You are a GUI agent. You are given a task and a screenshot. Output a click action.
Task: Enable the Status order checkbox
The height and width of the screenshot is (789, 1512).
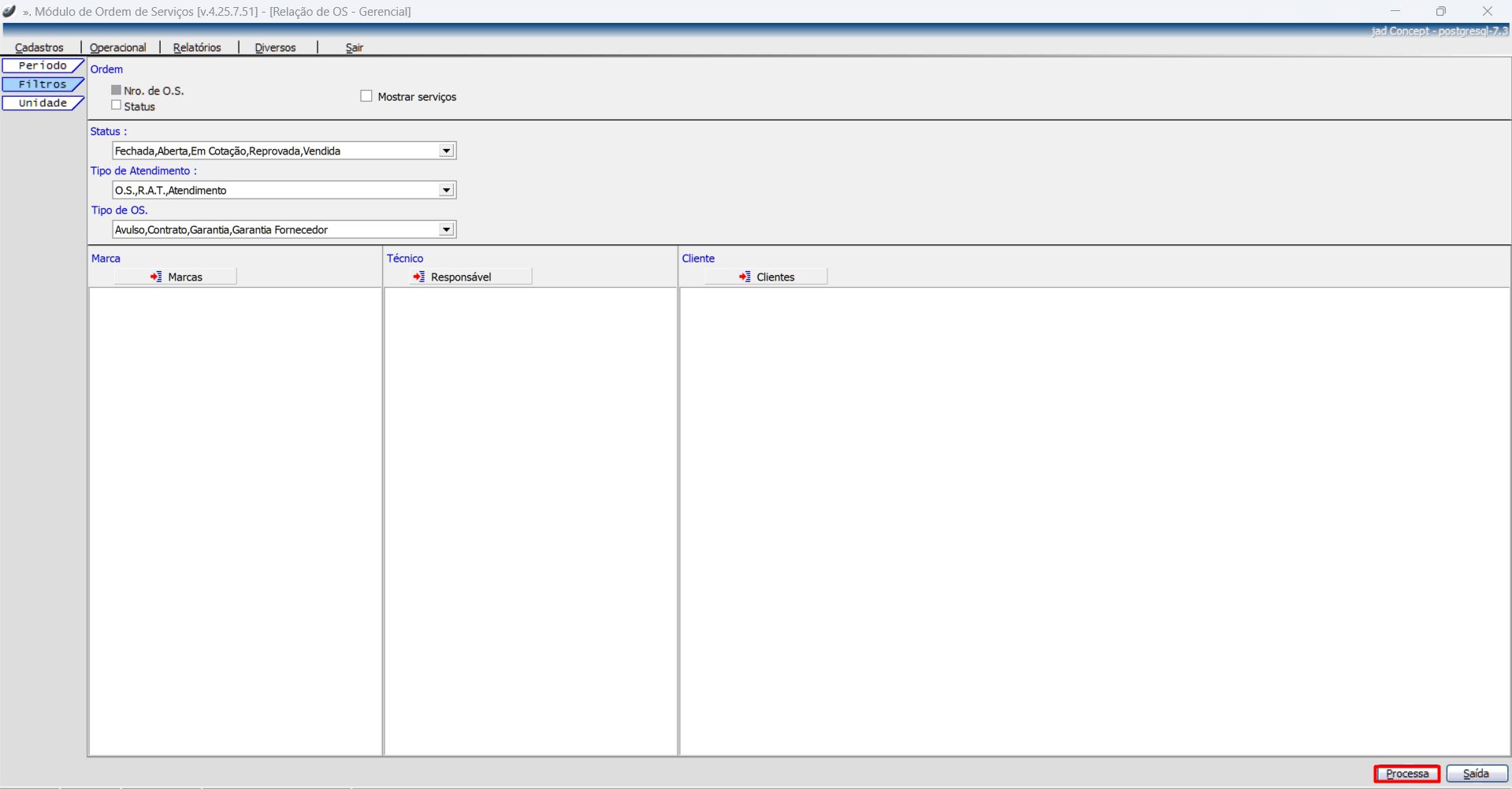tap(117, 106)
